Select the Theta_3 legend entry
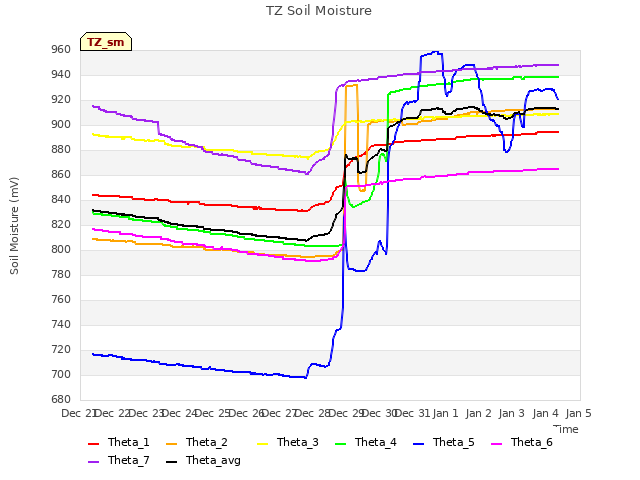This screenshot has width=640, height=480. tap(287, 442)
